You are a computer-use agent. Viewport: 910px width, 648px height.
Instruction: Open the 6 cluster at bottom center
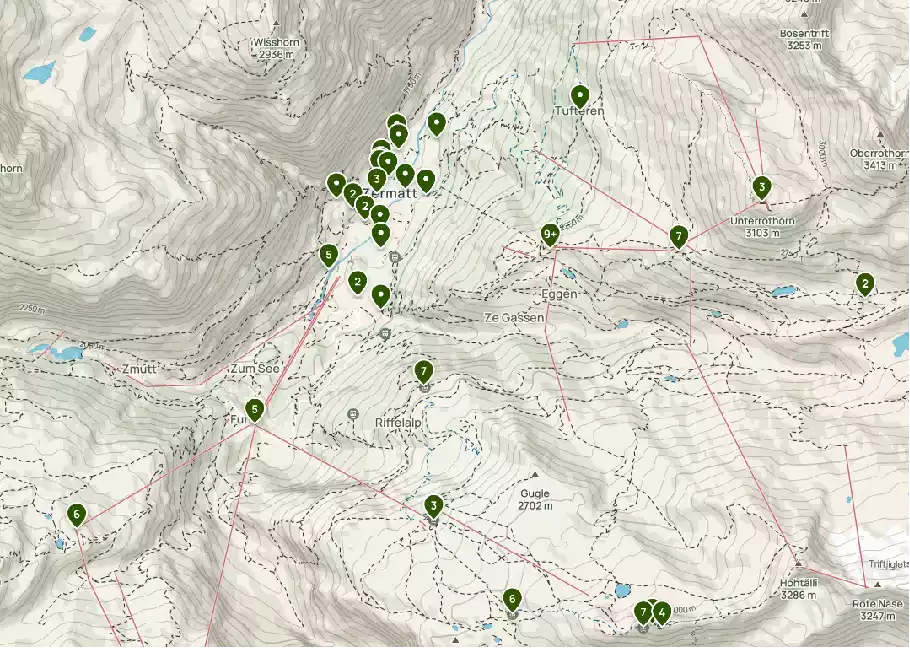[x=511, y=600]
